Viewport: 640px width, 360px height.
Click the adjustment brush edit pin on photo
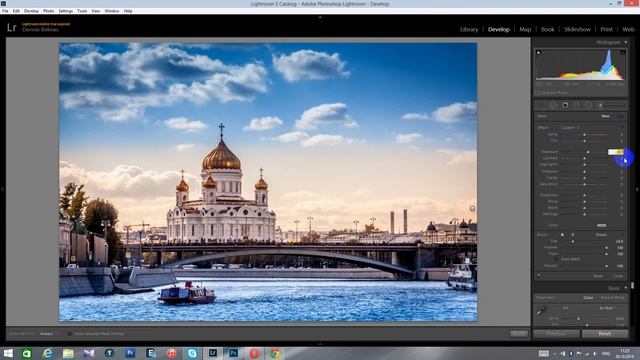pos(472,209)
